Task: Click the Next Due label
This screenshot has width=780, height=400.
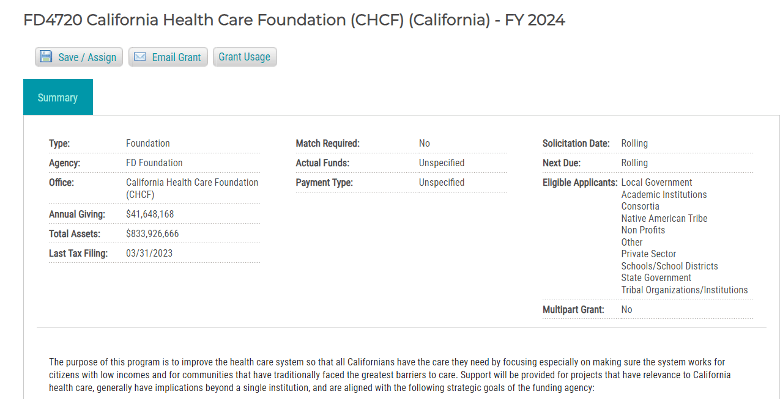Action: pyautogui.click(x=564, y=162)
